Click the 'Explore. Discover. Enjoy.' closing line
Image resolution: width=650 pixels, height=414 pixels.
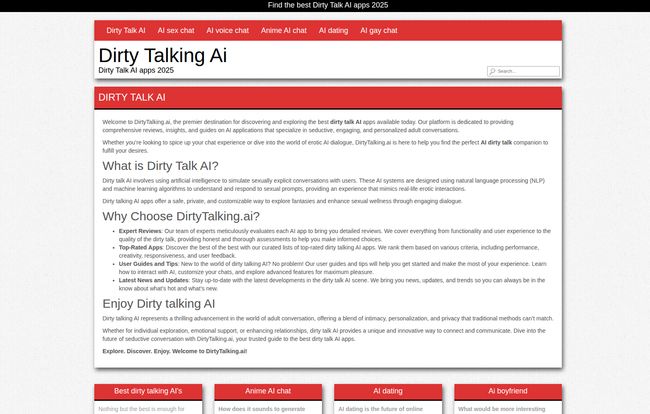pyautogui.click(x=175, y=351)
